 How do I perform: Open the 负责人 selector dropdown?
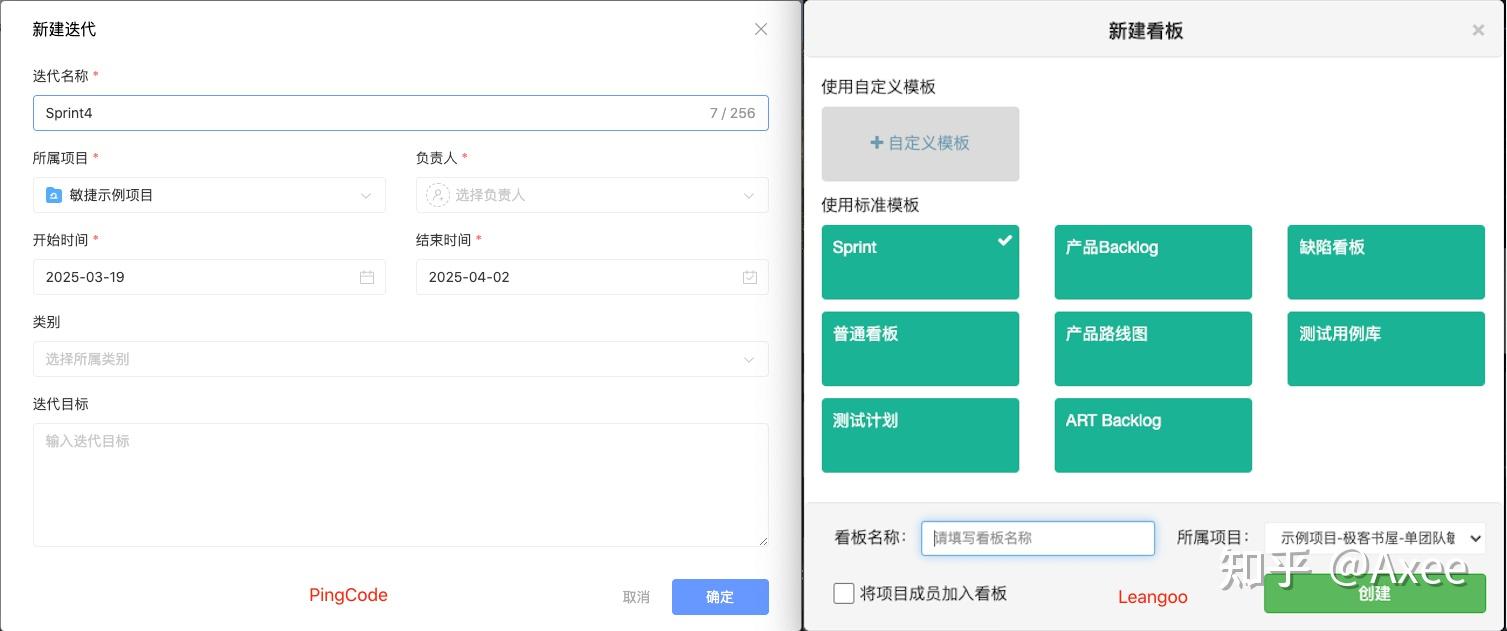pyautogui.click(x=592, y=195)
